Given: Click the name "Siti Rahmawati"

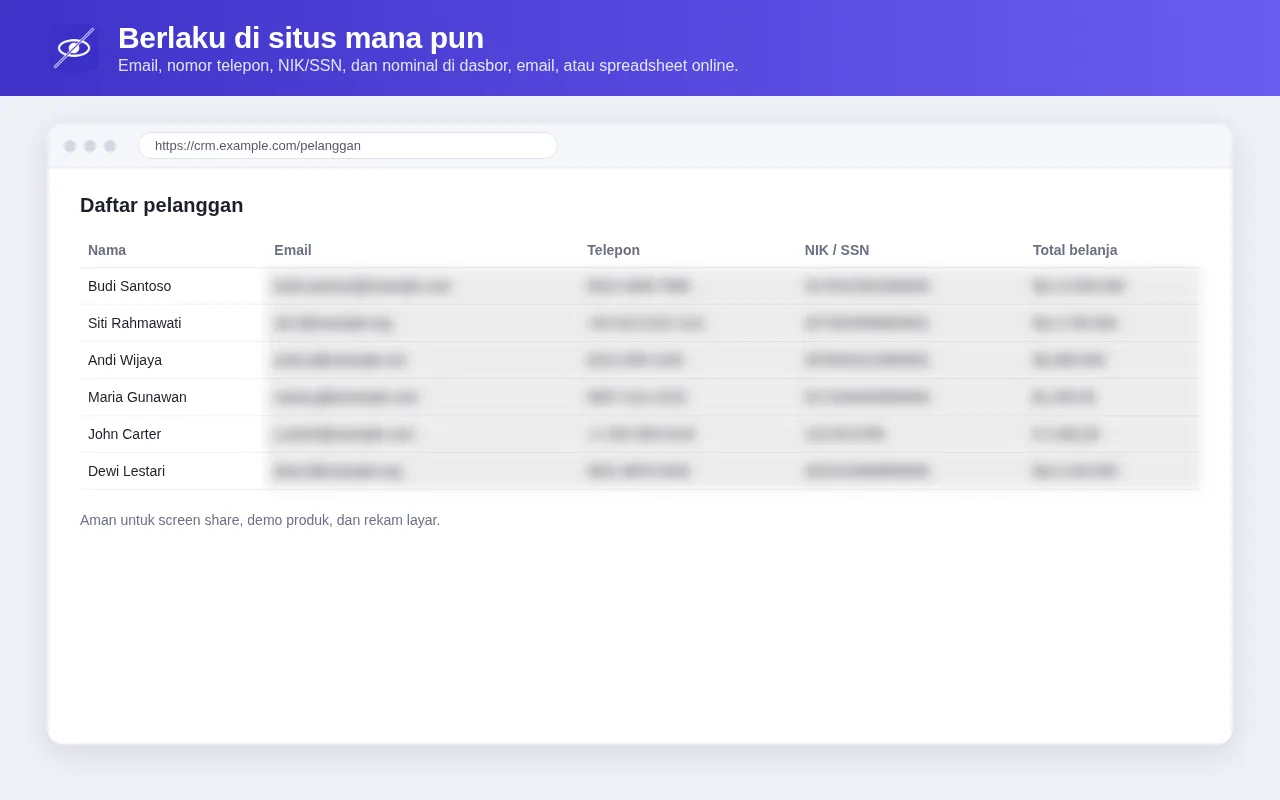Looking at the screenshot, I should 135,323.
